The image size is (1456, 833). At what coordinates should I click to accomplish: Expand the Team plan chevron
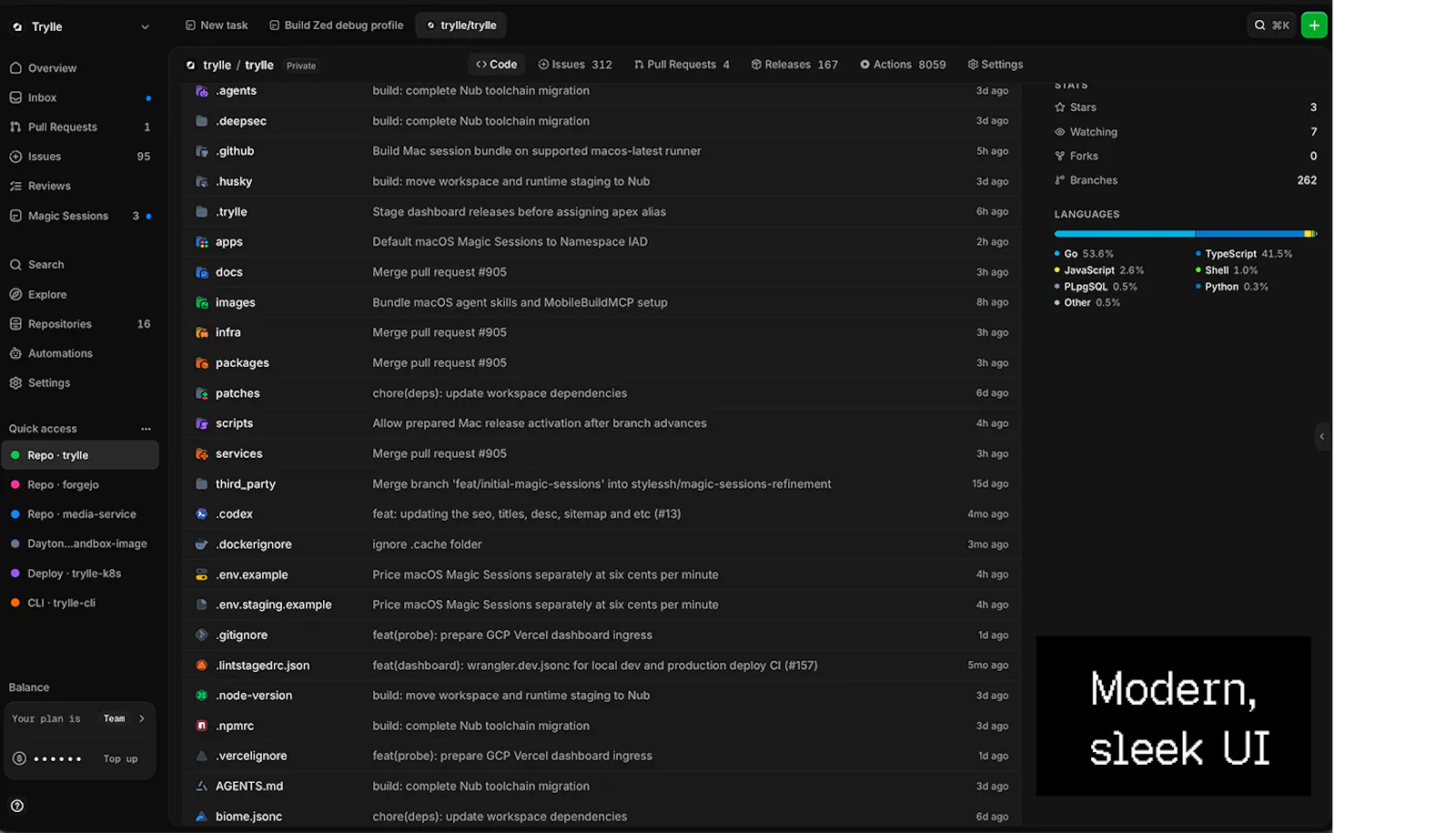click(142, 719)
